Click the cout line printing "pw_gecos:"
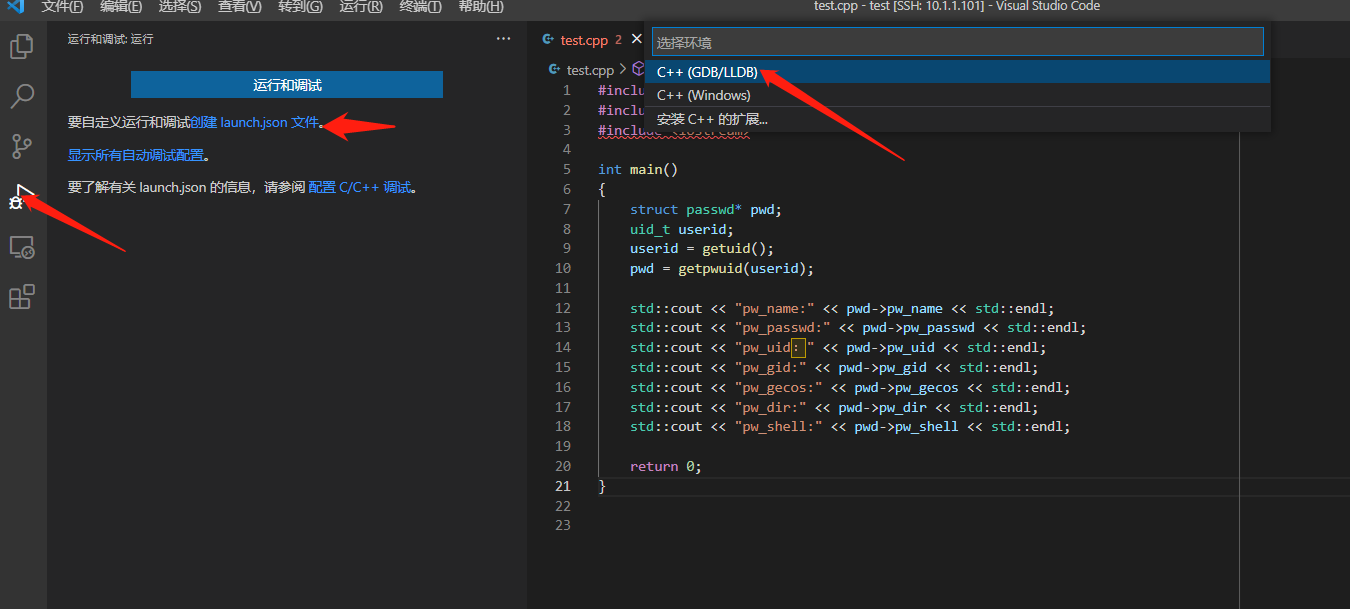1350x609 pixels. point(850,387)
